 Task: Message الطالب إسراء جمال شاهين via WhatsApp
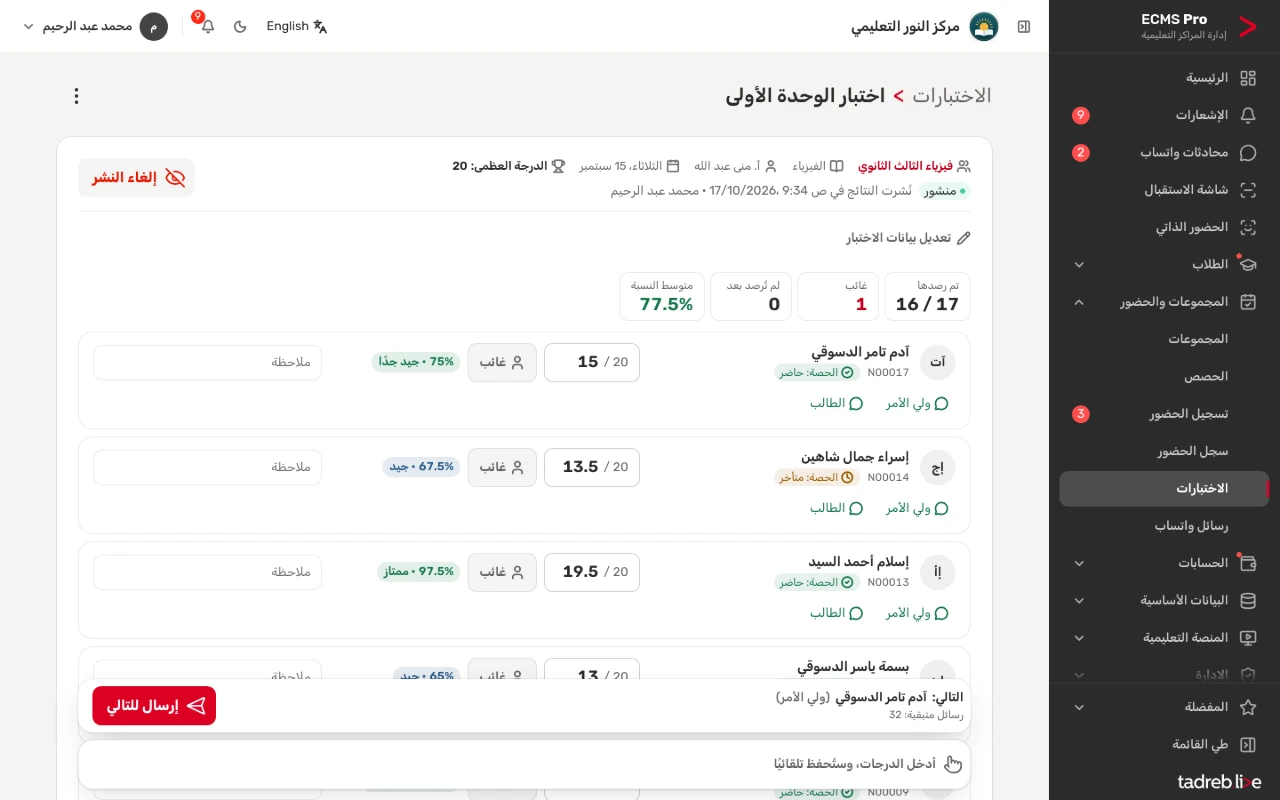pyautogui.click(x=836, y=508)
